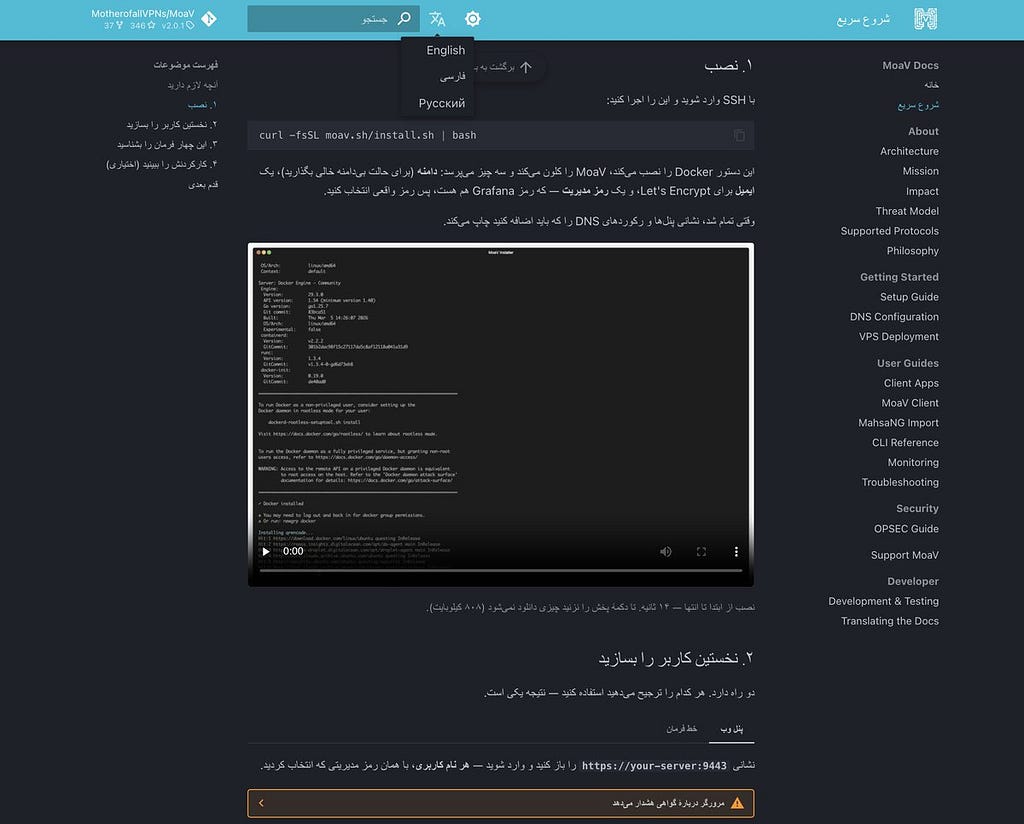
Task: Click the v2.0.1 version tag
Action: (178, 25)
